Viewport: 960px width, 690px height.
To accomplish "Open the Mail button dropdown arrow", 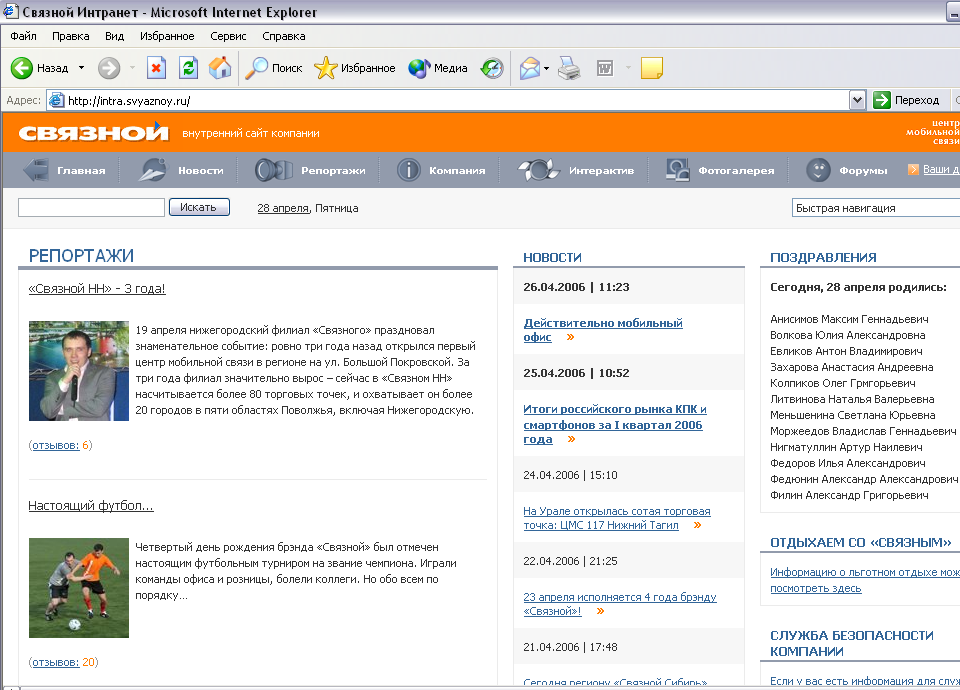I will coord(546,69).
